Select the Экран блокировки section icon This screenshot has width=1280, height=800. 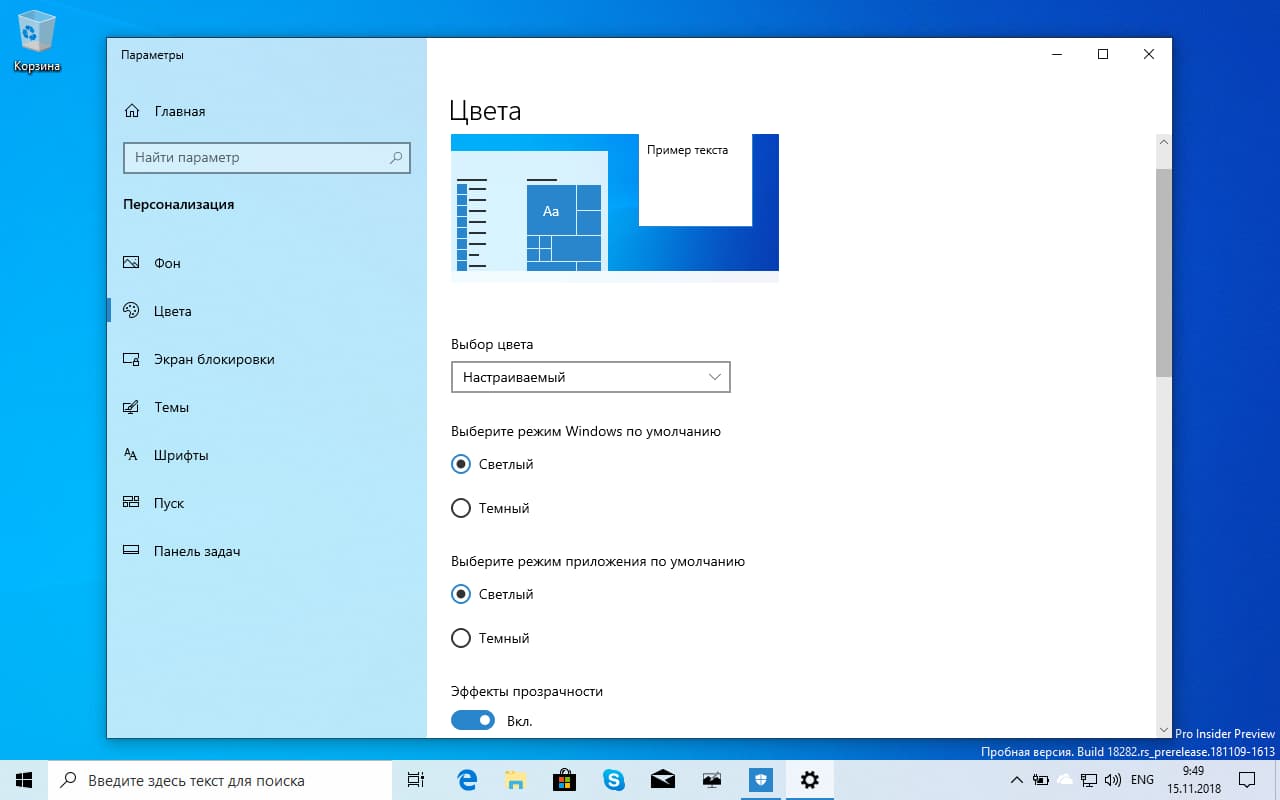[x=131, y=358]
